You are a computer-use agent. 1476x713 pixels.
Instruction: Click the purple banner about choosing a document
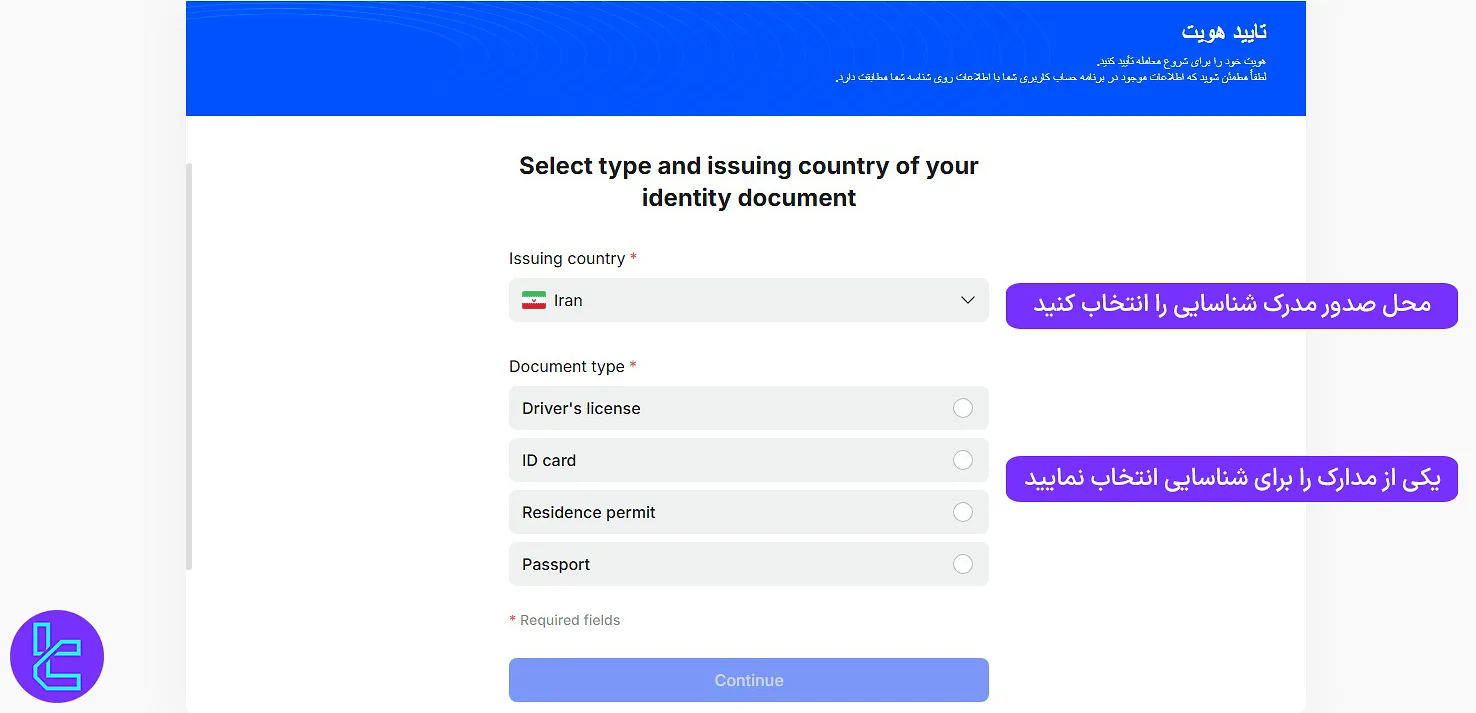[1231, 478]
